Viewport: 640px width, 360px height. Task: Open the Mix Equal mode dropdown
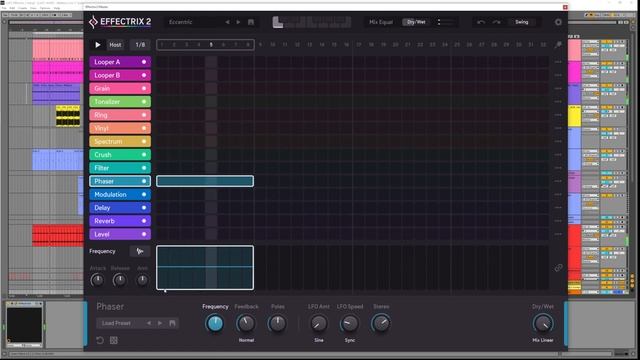click(380, 22)
